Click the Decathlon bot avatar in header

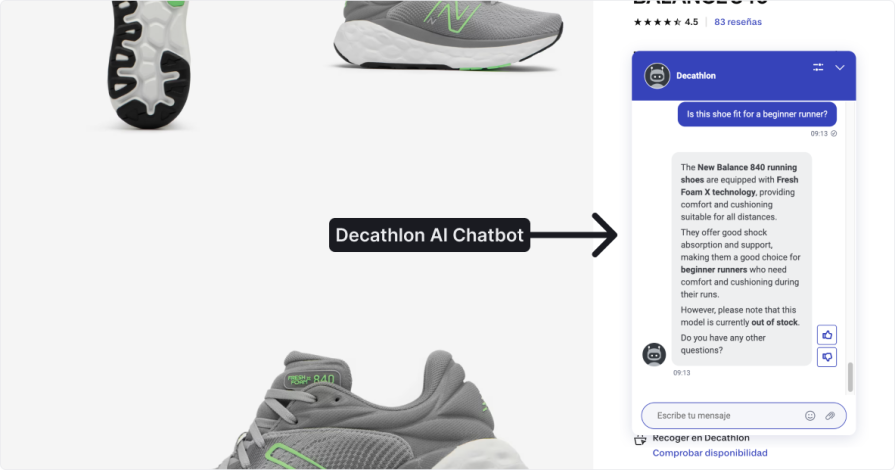(x=657, y=75)
